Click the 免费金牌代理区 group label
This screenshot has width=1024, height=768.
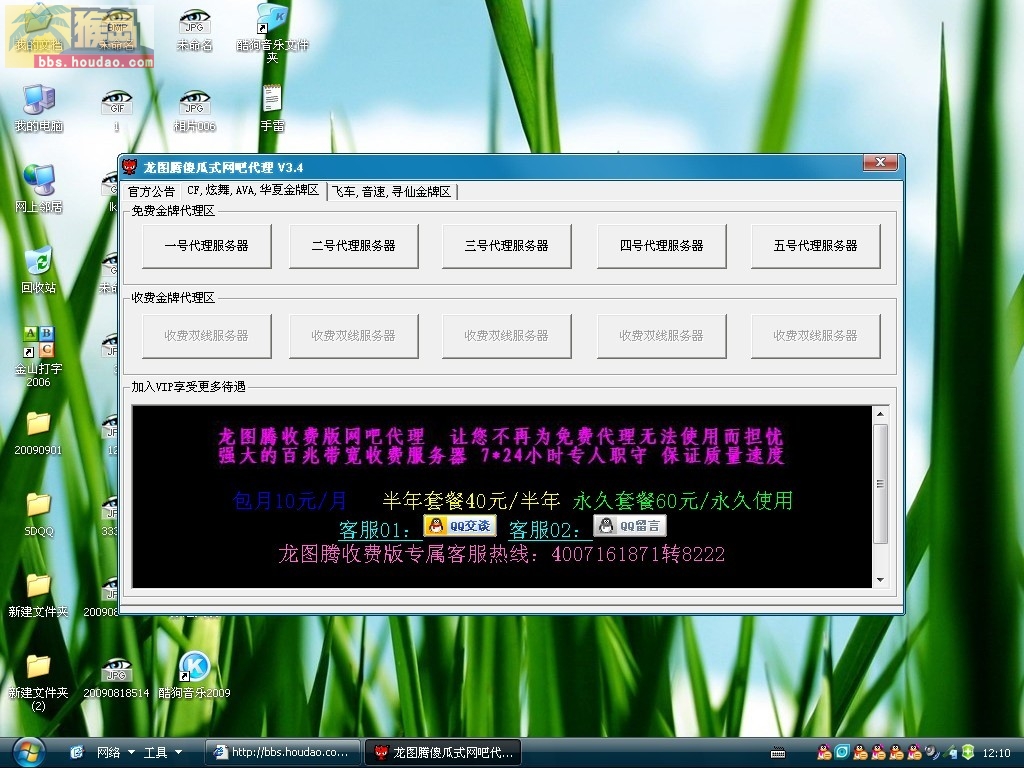(x=173, y=210)
